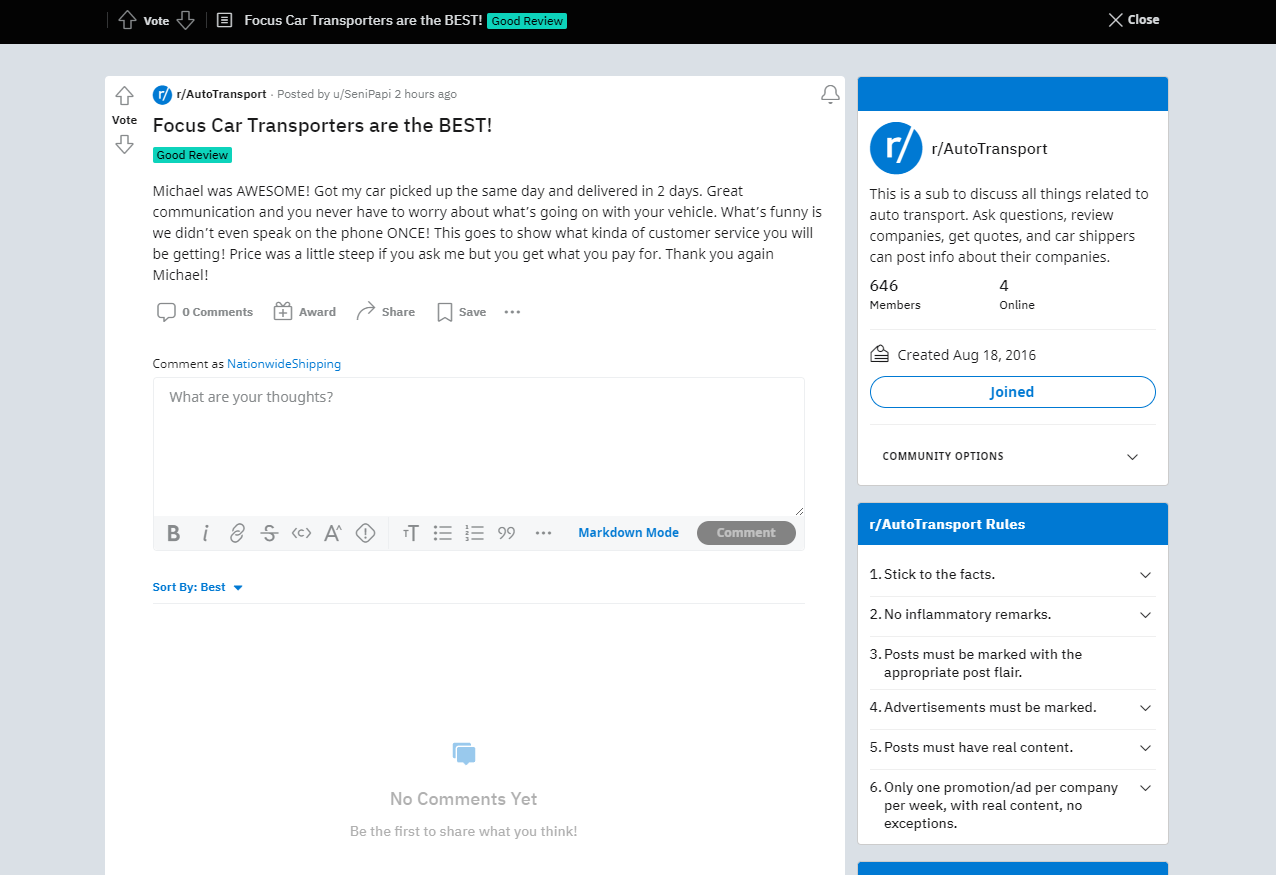
Task: Open the Sort By: Best dropdown
Action: coord(198,587)
